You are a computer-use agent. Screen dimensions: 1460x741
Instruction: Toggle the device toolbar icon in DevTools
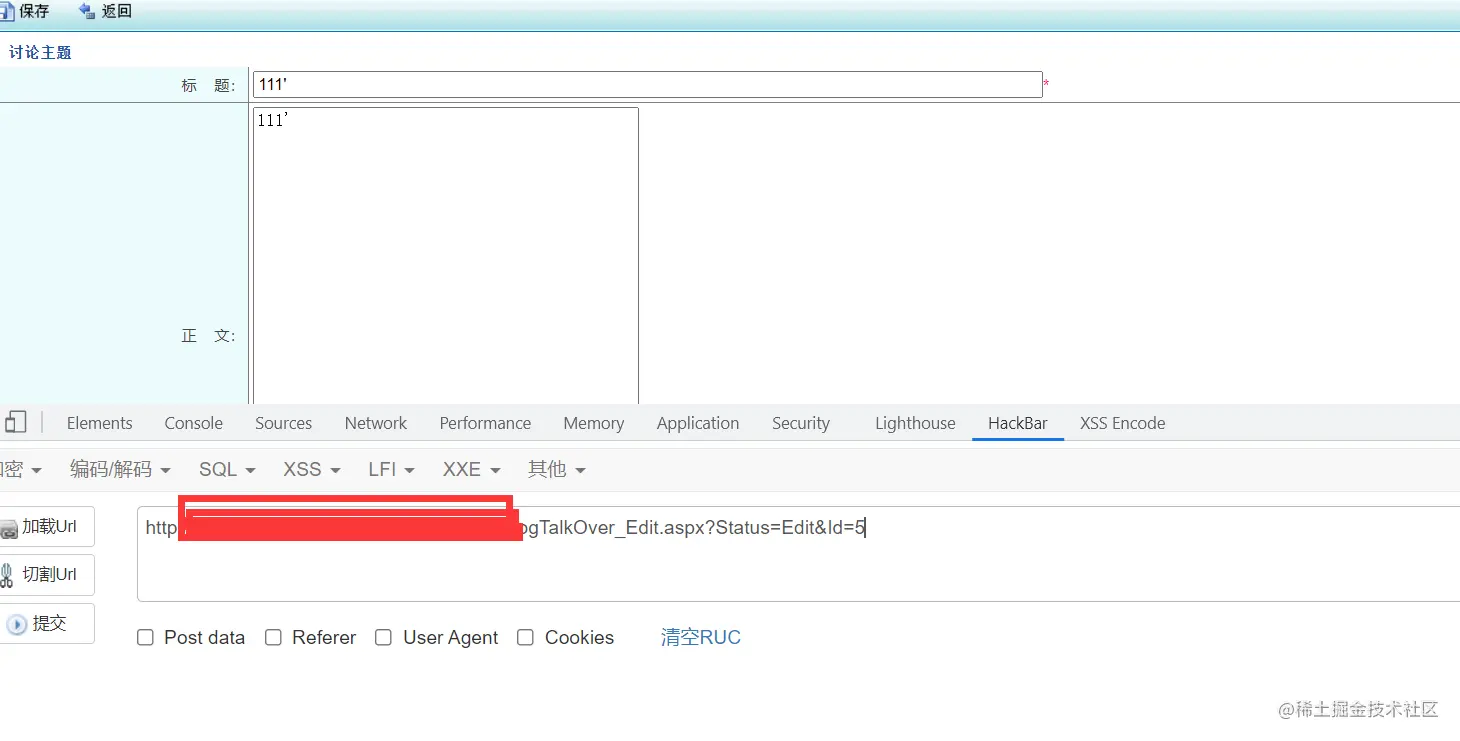pos(15,422)
